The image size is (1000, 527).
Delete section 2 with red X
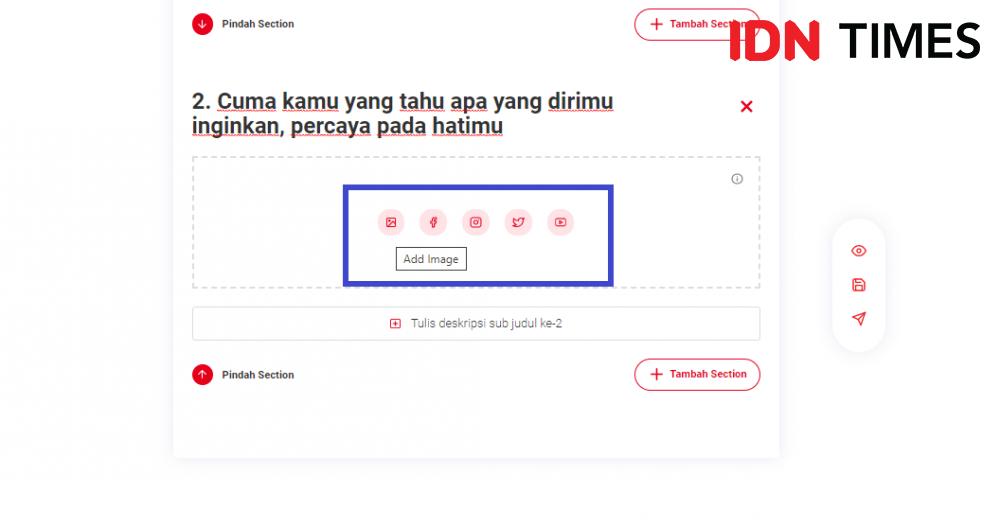[746, 107]
